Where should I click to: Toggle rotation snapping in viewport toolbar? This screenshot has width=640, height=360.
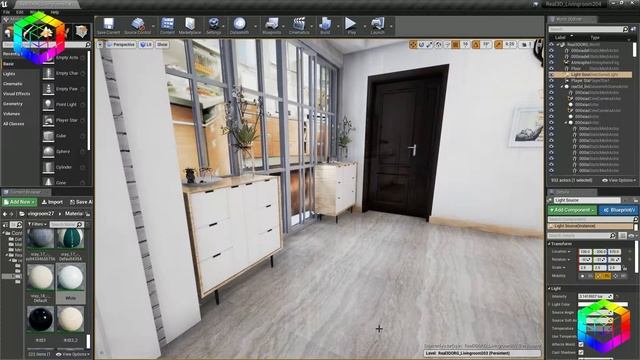[476, 44]
